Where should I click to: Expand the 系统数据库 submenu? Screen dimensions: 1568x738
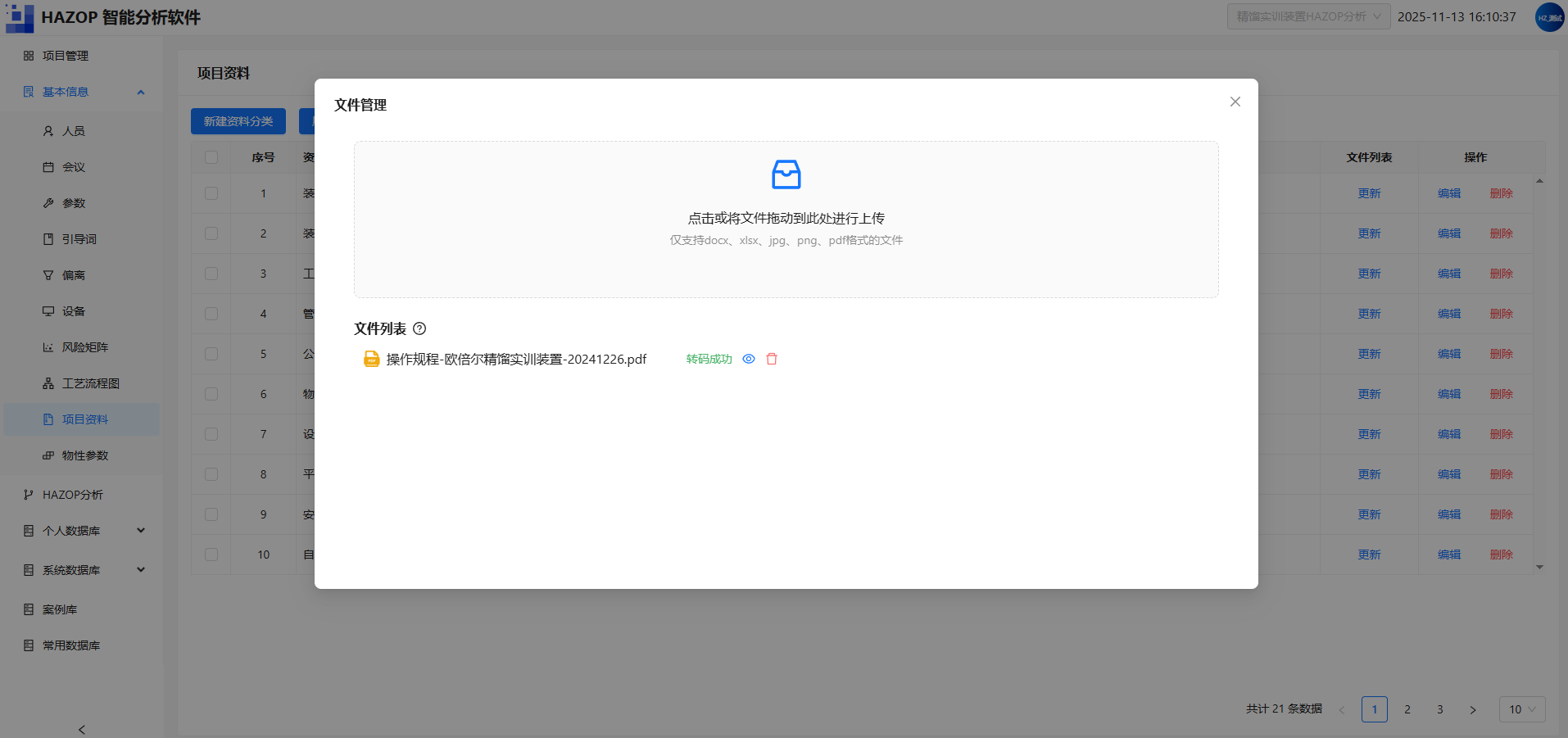141,570
